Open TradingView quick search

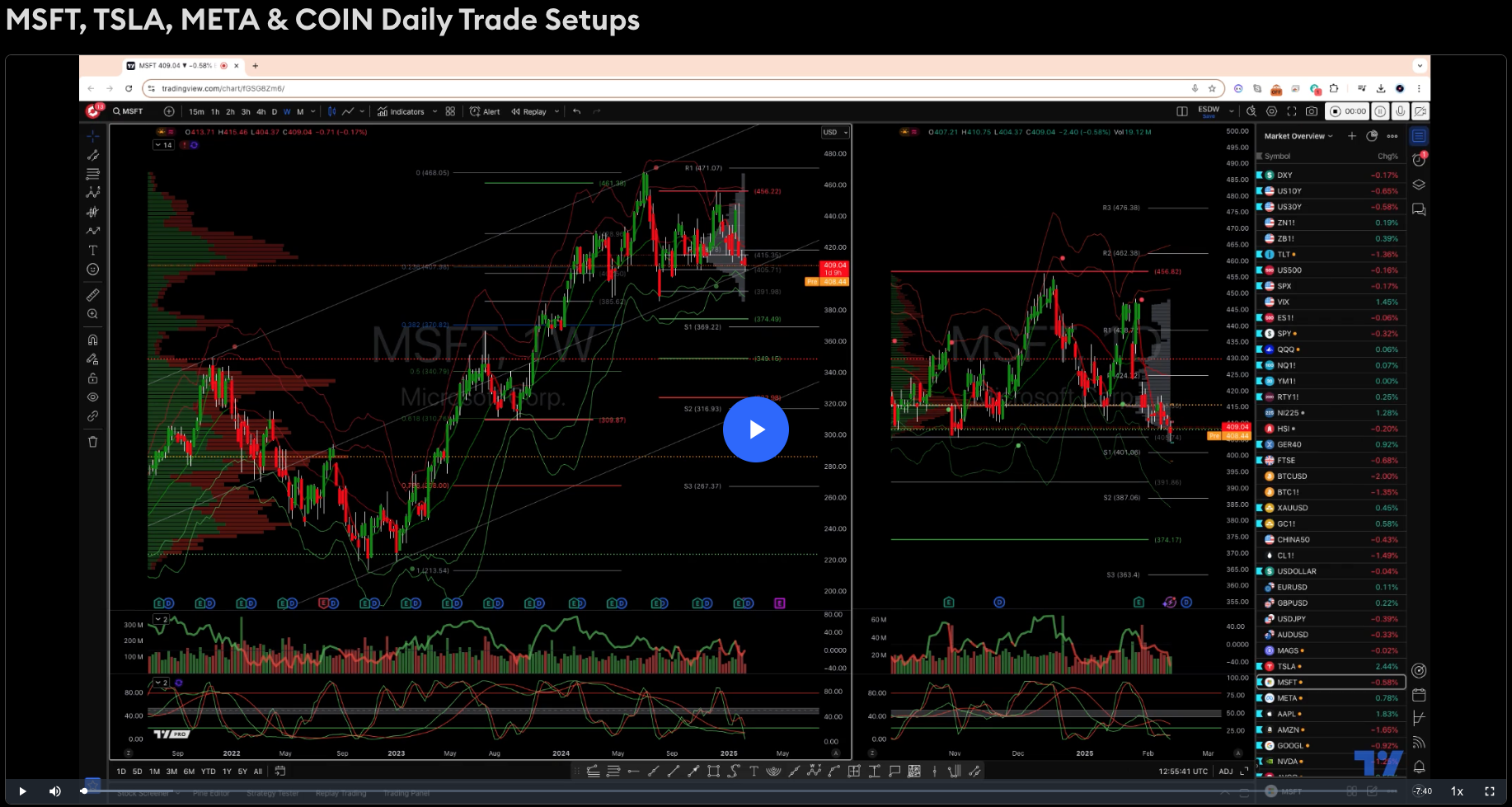1251,111
